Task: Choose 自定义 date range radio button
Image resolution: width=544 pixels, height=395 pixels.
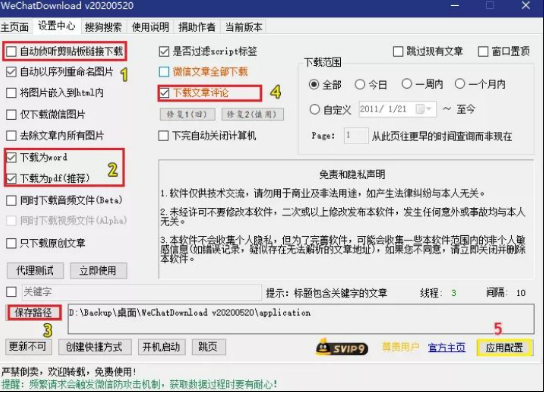Action: pyautogui.click(x=314, y=110)
